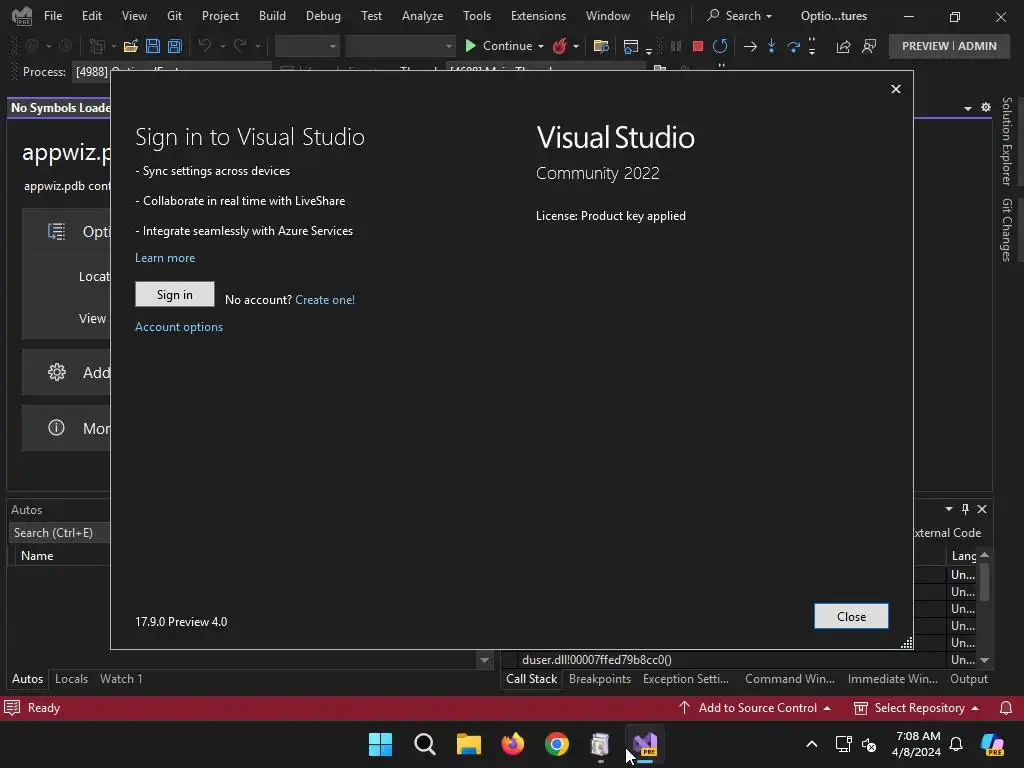This screenshot has height=768, width=1024.
Task: Click the Break All pause icon
Action: pyautogui.click(x=676, y=46)
